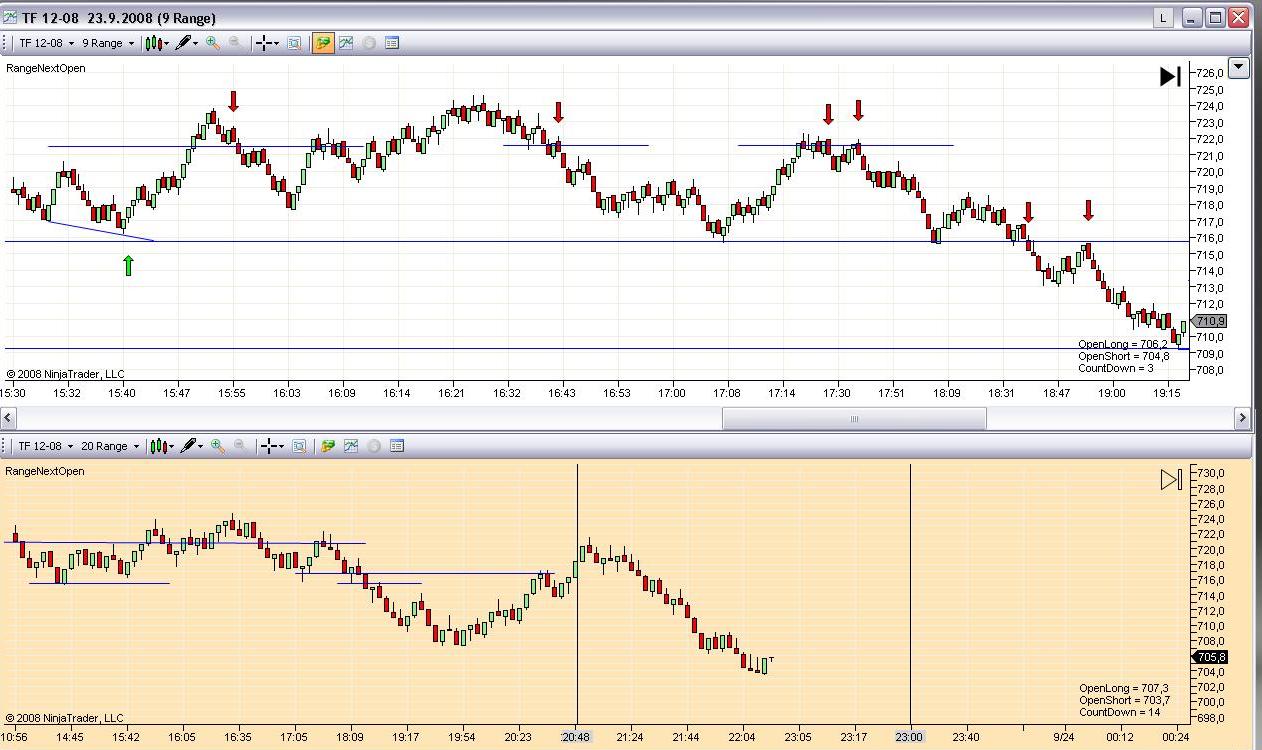This screenshot has height=750, width=1262.
Task: Toggle Chart Trader icon in bottom toolbar
Action: [x=327, y=446]
